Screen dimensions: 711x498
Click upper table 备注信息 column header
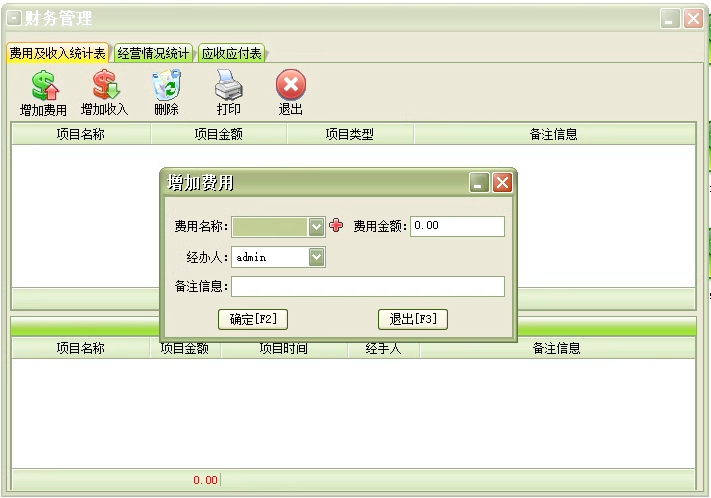click(554, 134)
